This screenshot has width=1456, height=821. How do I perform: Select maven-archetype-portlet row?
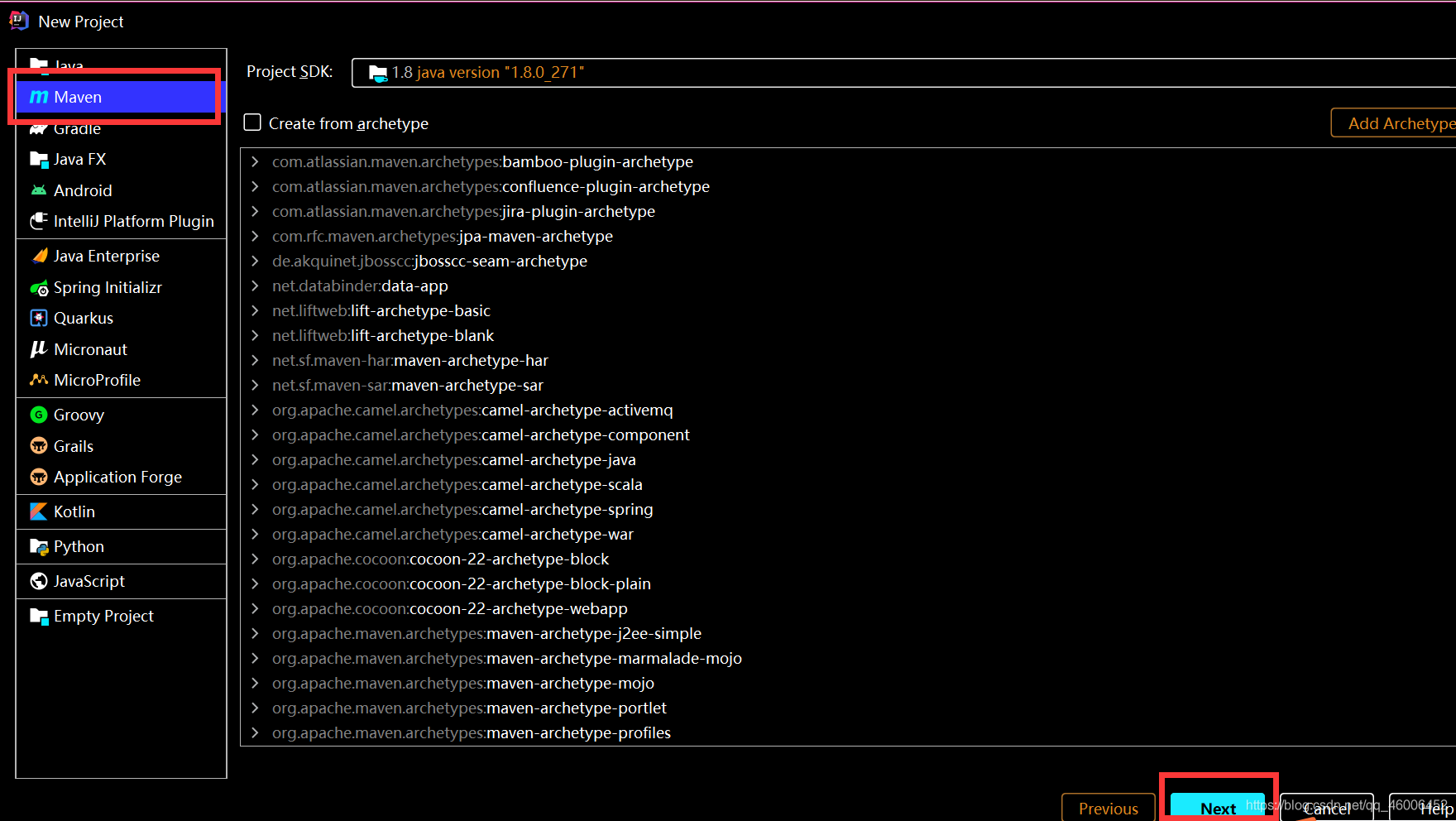(x=848, y=708)
